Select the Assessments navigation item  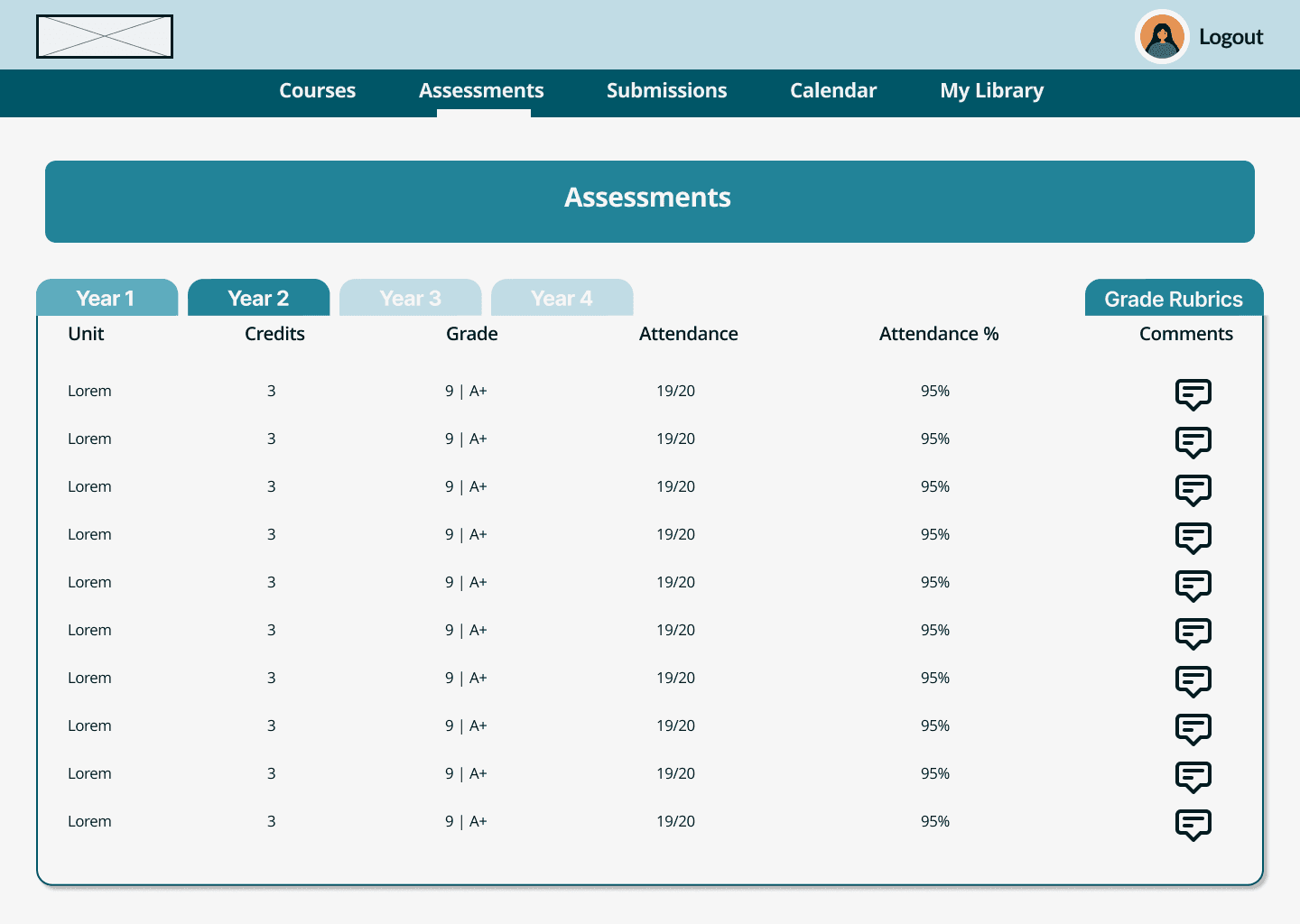click(481, 91)
